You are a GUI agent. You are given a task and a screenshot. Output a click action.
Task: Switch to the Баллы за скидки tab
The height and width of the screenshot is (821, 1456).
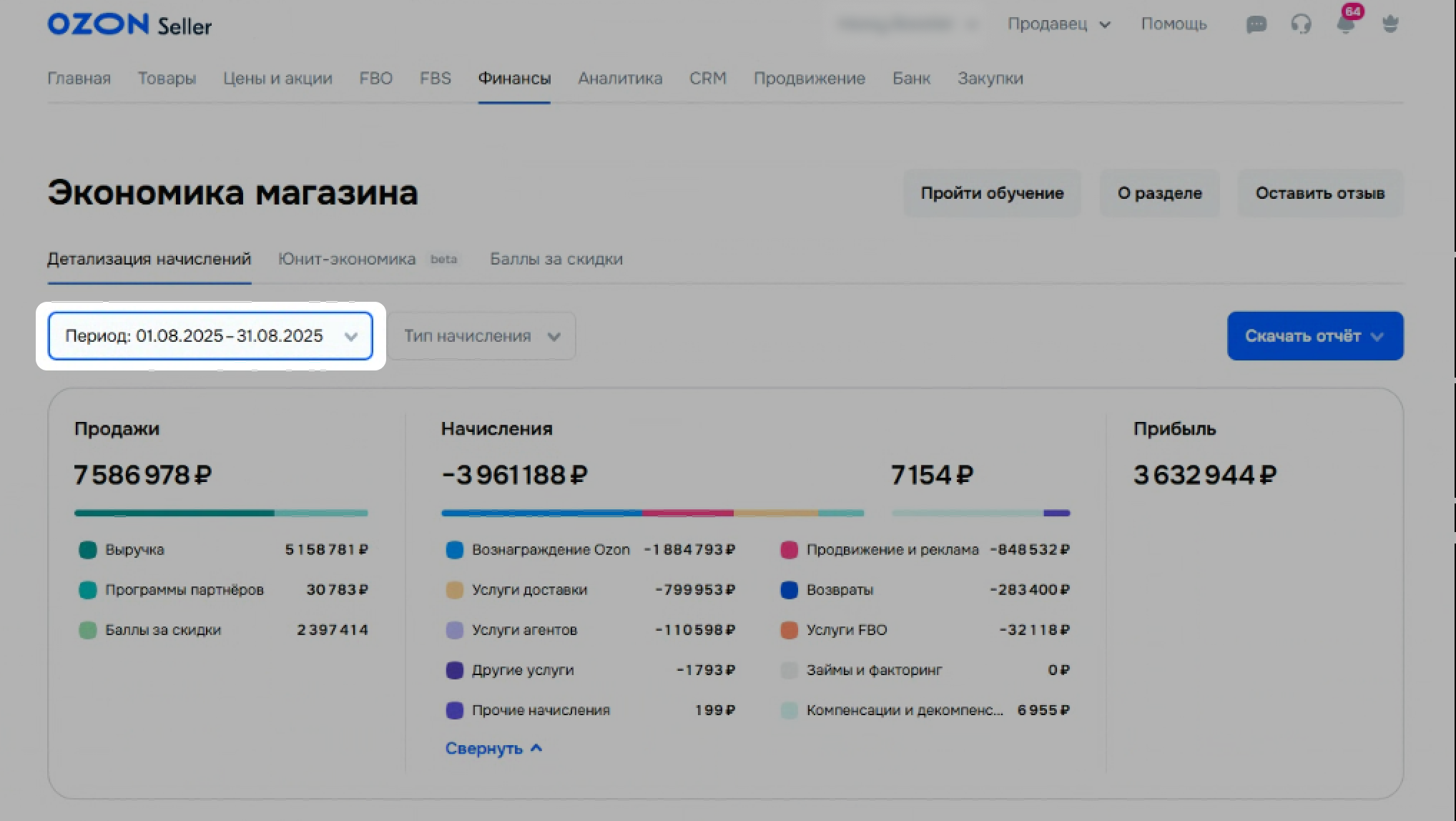tap(556, 259)
